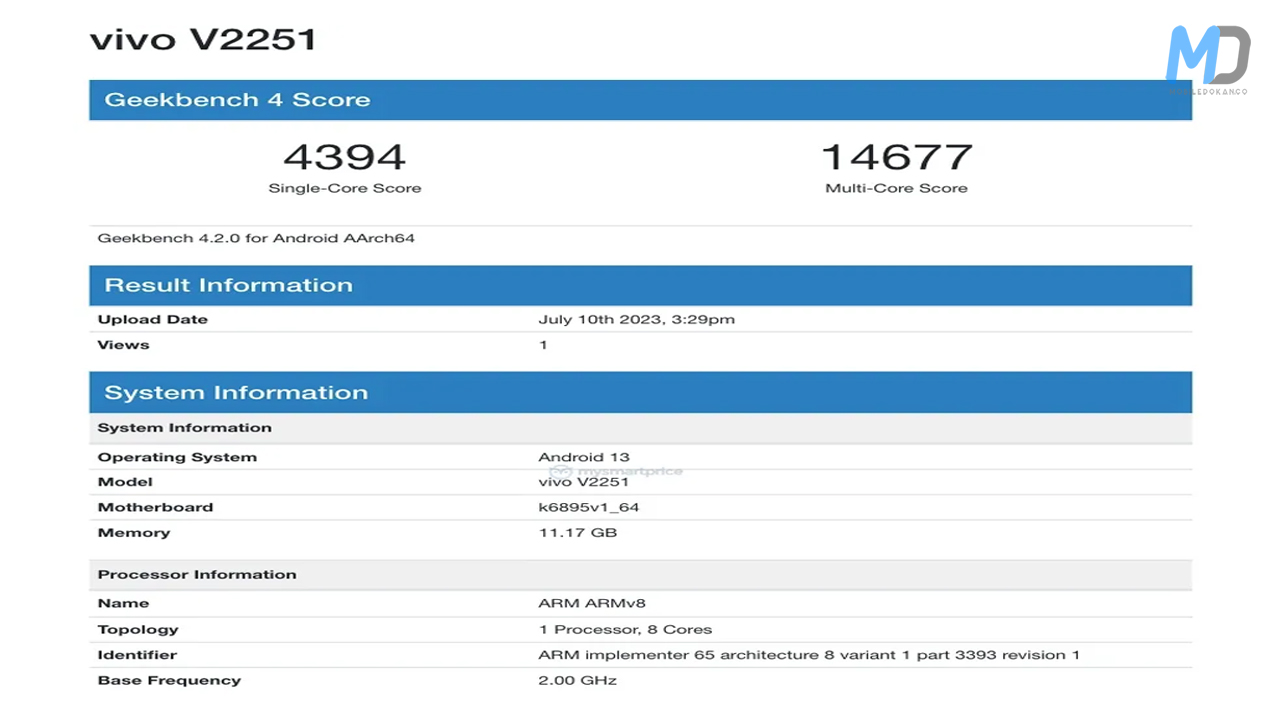Select the vivo V2251 page title

(x=203, y=39)
